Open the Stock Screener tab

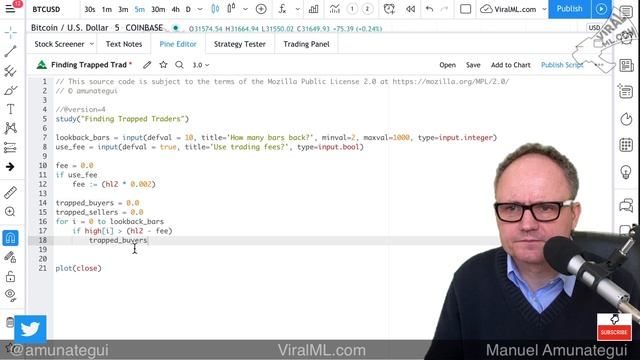tap(59, 44)
